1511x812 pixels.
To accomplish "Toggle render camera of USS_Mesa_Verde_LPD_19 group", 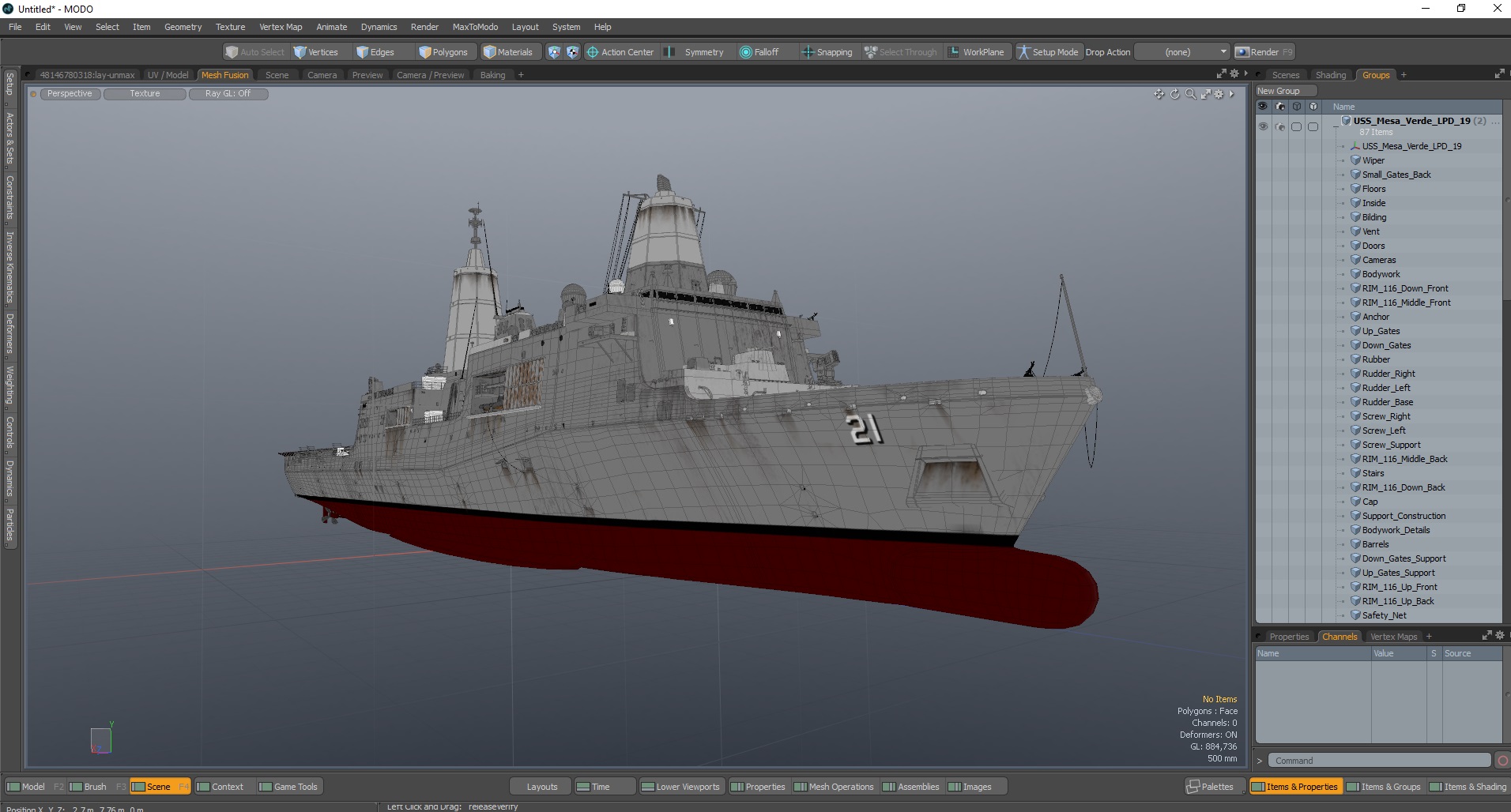I will 1279,126.
